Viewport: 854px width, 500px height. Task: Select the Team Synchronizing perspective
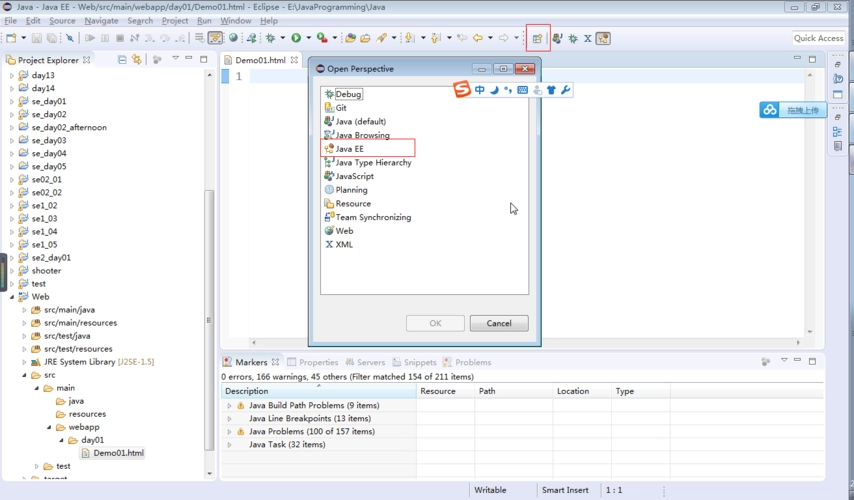(372, 217)
